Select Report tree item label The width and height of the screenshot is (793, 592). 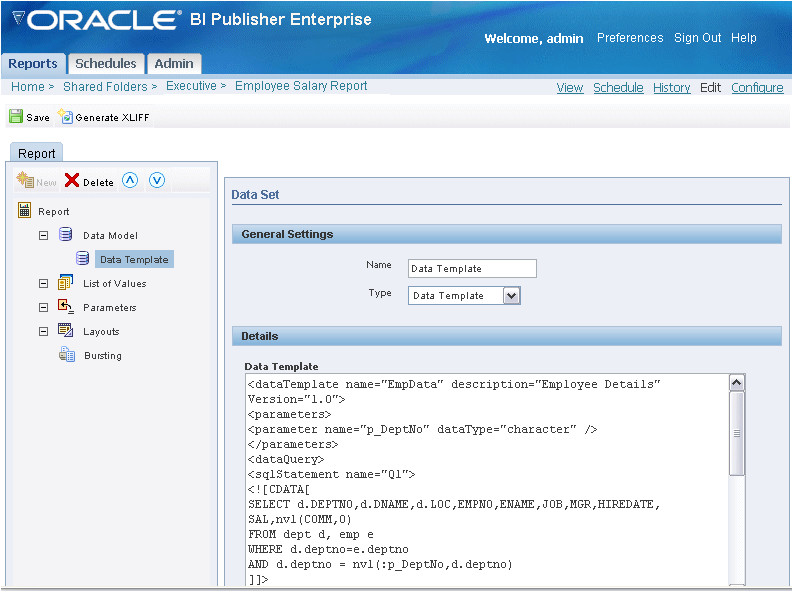pyautogui.click(x=54, y=211)
